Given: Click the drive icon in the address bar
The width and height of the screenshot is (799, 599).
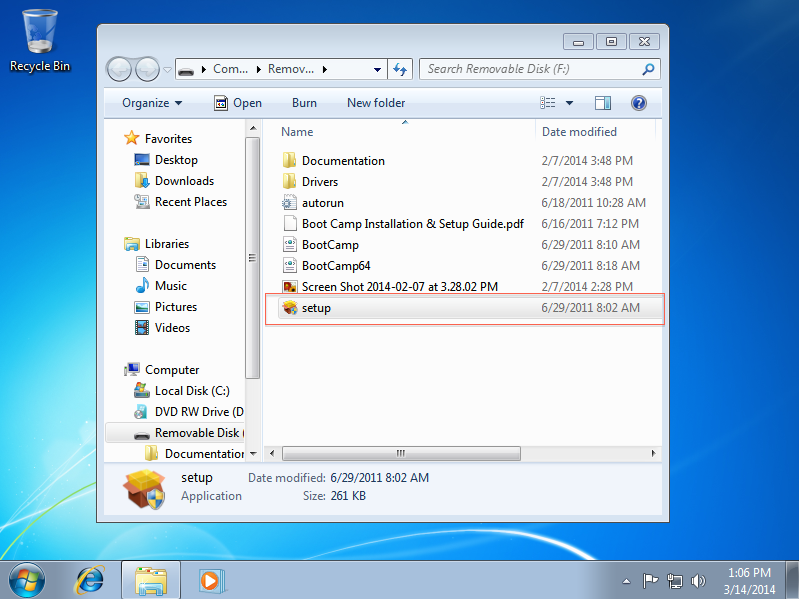Looking at the screenshot, I should [186, 70].
